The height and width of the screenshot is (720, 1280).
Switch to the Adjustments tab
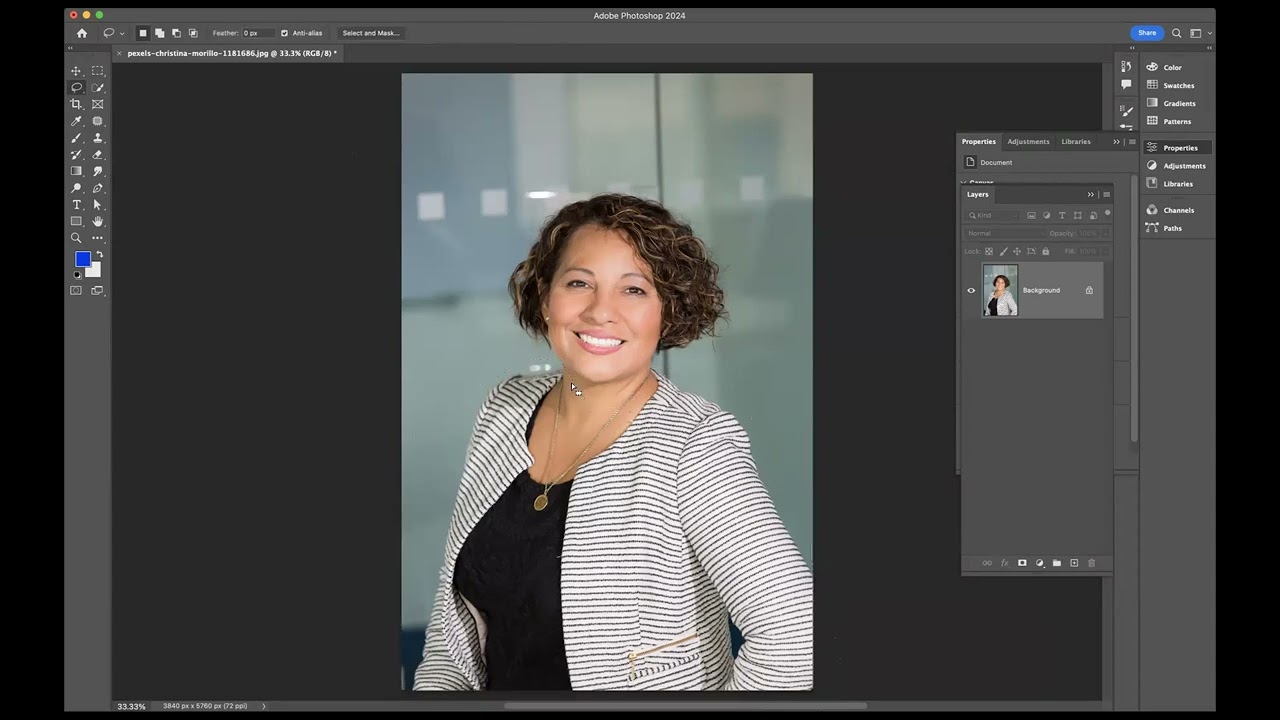point(1028,142)
